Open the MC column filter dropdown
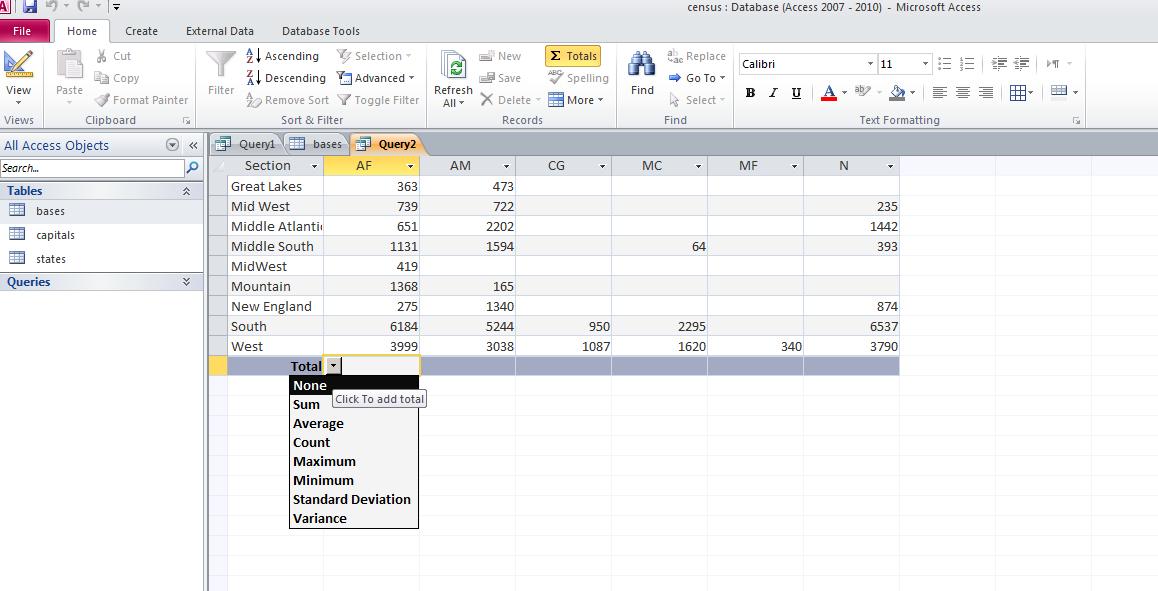The image size is (1158, 591). point(698,166)
